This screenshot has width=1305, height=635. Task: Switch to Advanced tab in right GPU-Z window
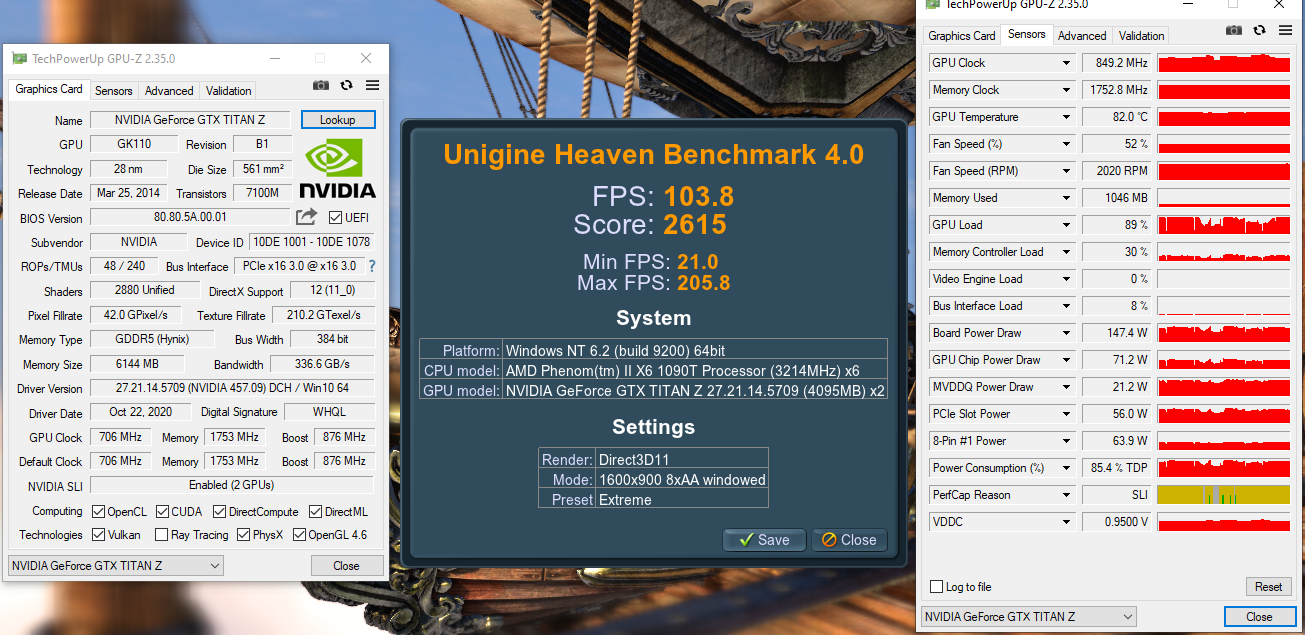click(x=1082, y=36)
